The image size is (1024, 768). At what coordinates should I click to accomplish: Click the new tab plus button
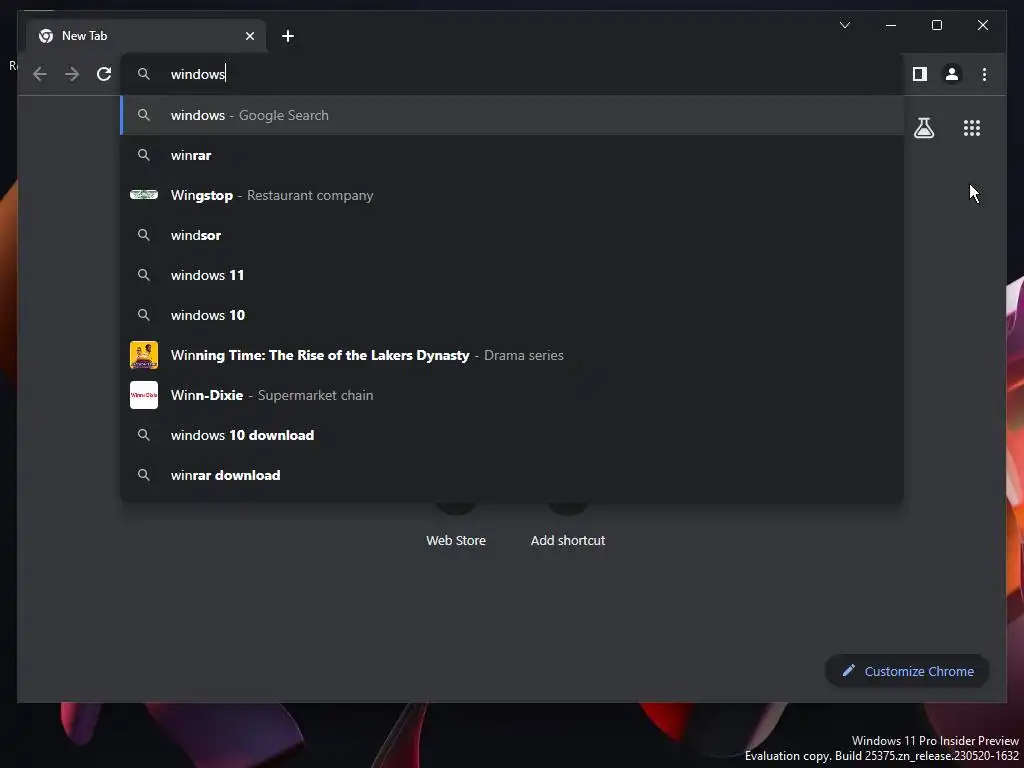click(288, 36)
